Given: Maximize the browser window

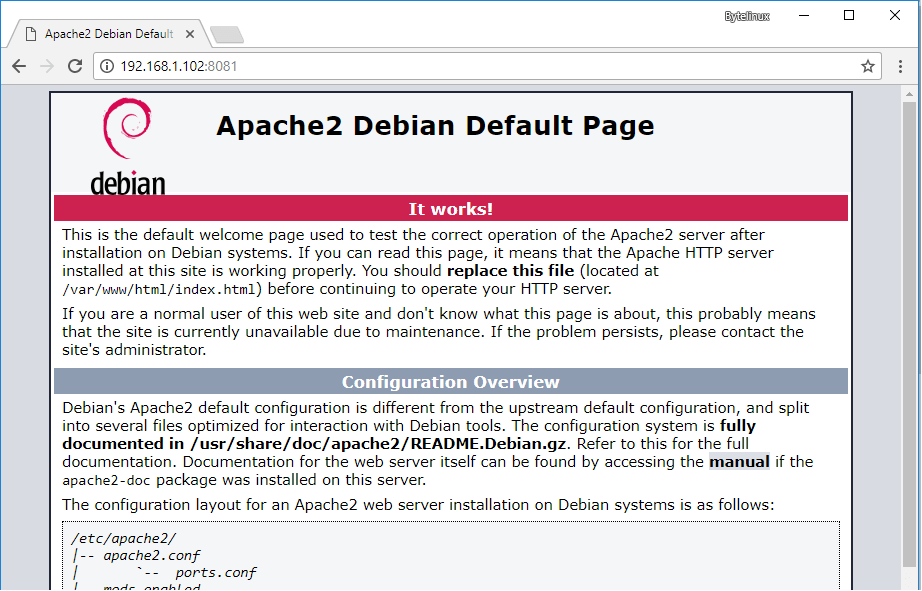Looking at the screenshot, I should click(x=849, y=16).
